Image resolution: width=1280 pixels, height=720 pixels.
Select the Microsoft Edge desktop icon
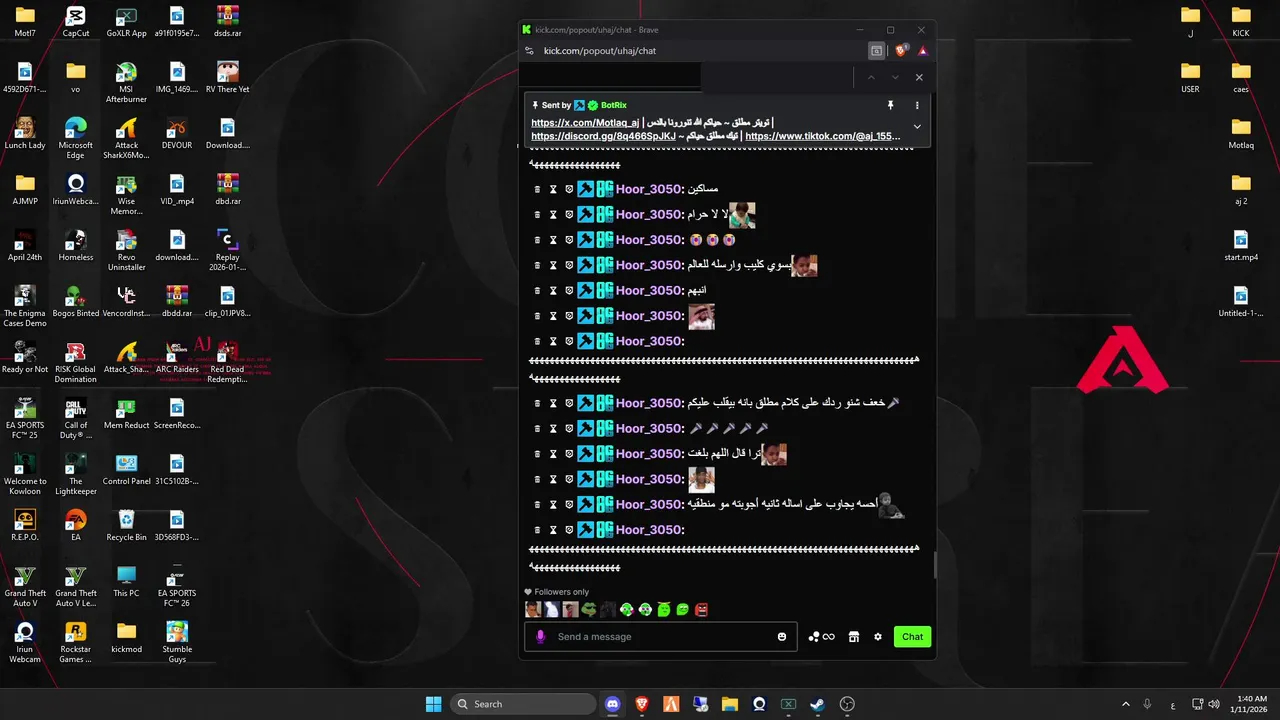(76, 137)
